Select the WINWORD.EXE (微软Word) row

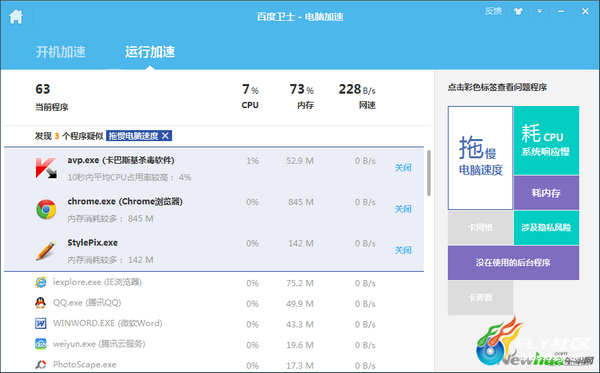(214, 324)
